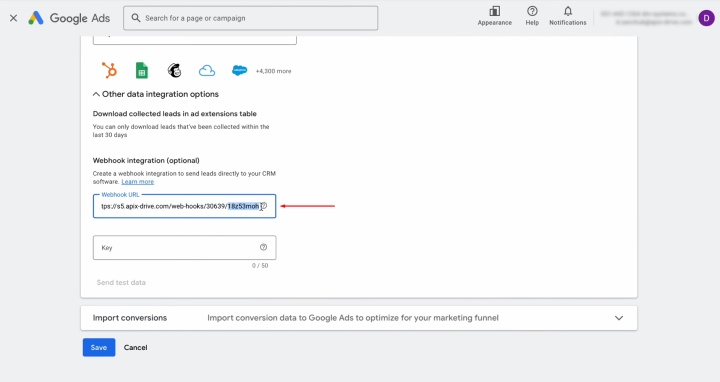This screenshot has height=382, width=720.
Task: Click Send test data
Action: pyautogui.click(x=121, y=283)
